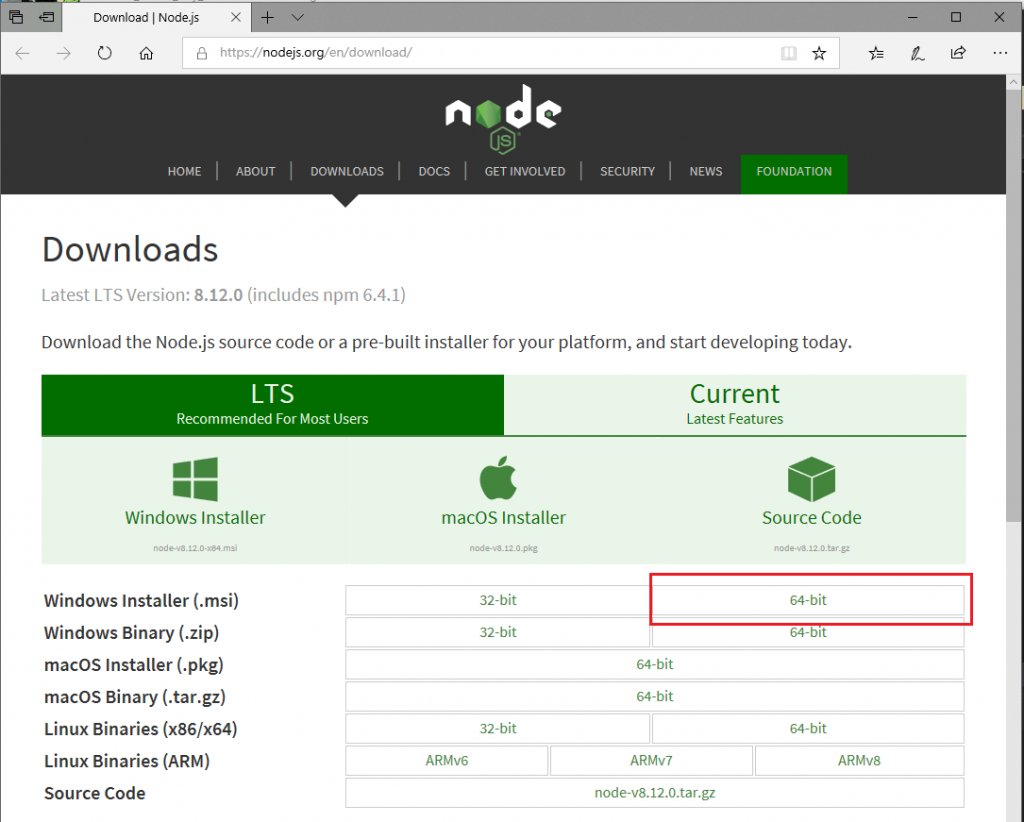The height and width of the screenshot is (822, 1024).
Task: Open SECURITY in site navigation
Action: [628, 172]
